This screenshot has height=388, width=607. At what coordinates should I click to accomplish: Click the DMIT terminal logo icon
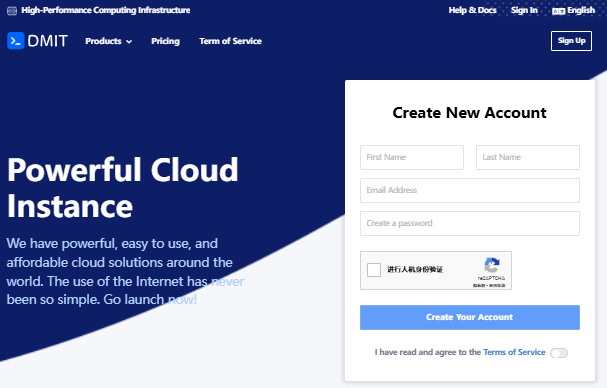15,41
